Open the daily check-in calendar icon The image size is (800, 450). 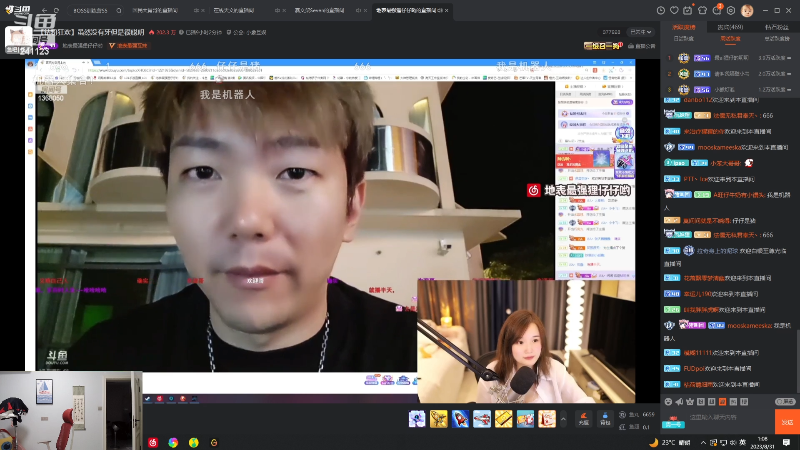click(688, 10)
